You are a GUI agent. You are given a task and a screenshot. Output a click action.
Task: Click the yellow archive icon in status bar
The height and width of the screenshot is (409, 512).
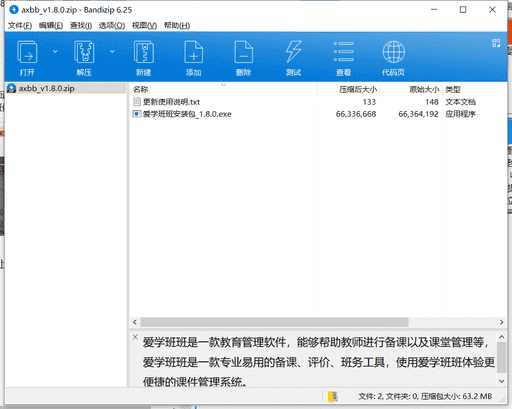tap(333, 396)
